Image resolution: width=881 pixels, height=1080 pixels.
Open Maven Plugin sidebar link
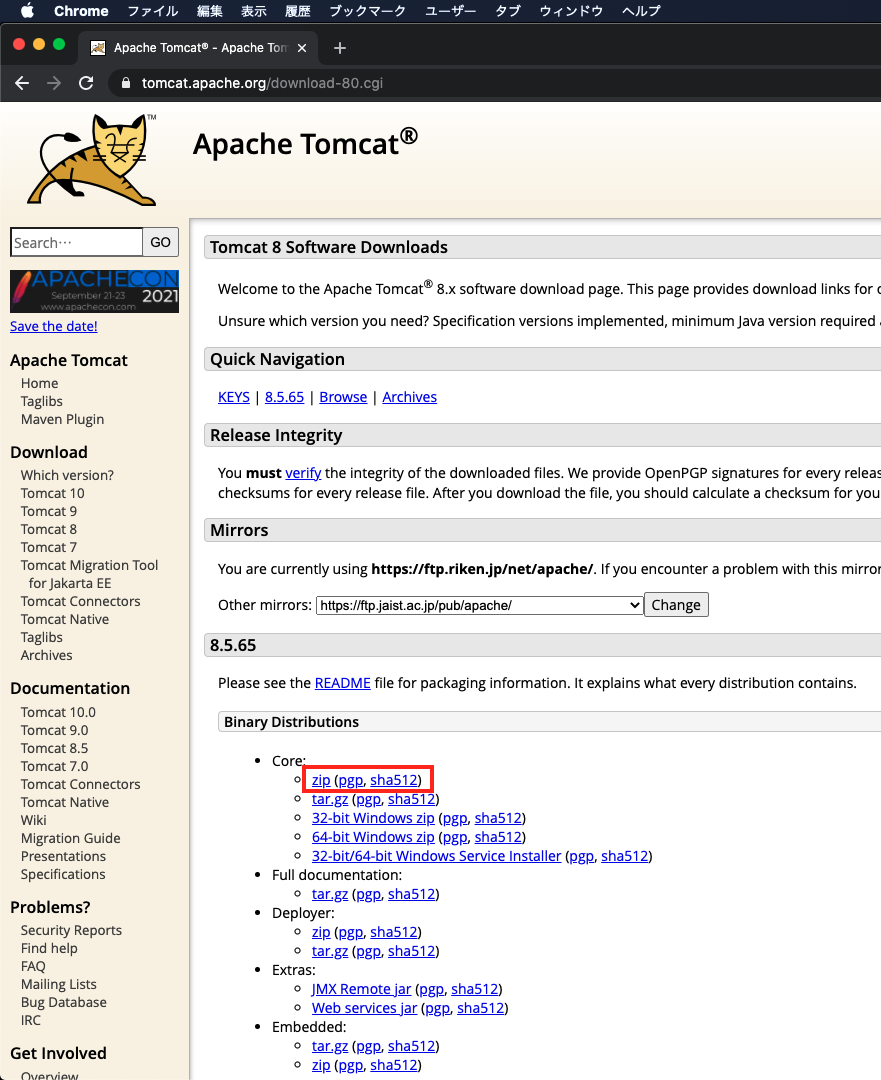pyautogui.click(x=62, y=419)
